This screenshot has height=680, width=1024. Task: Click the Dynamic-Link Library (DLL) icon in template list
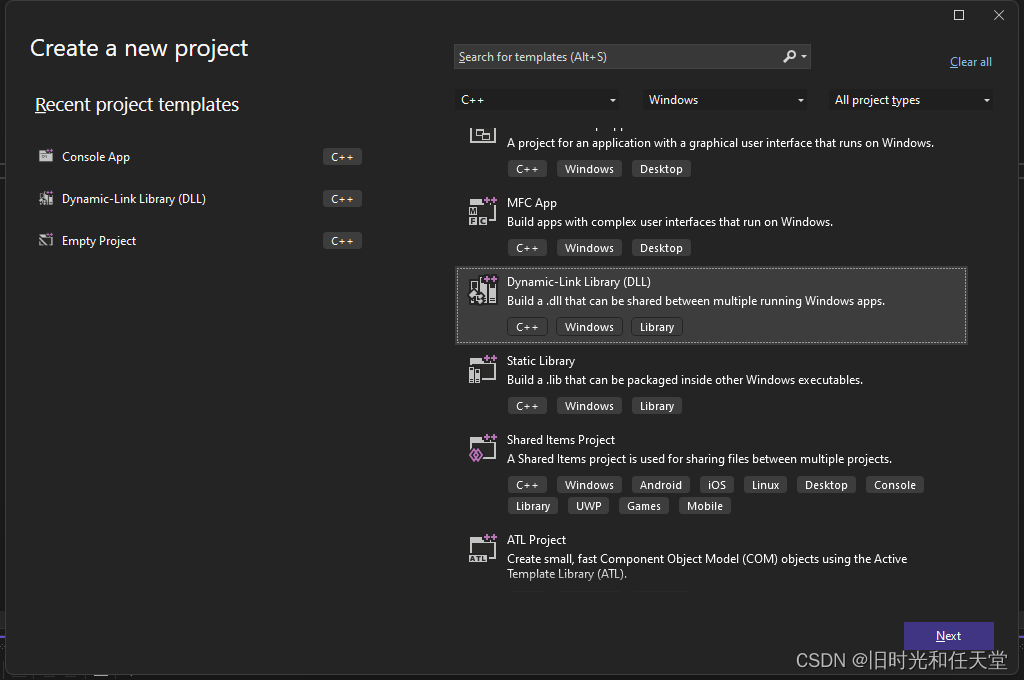tap(483, 291)
